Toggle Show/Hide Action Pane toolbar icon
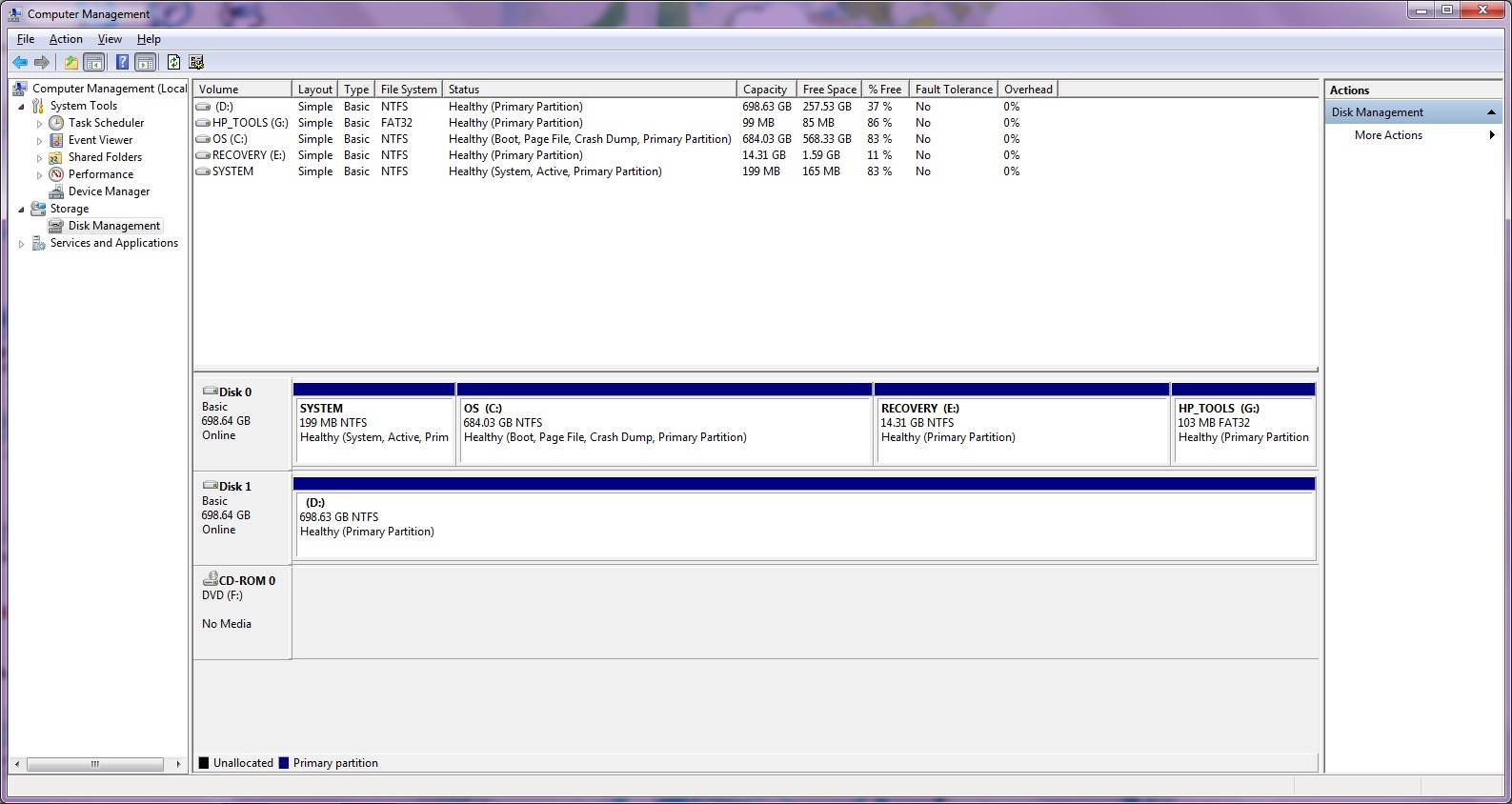1512x804 pixels. [146, 62]
